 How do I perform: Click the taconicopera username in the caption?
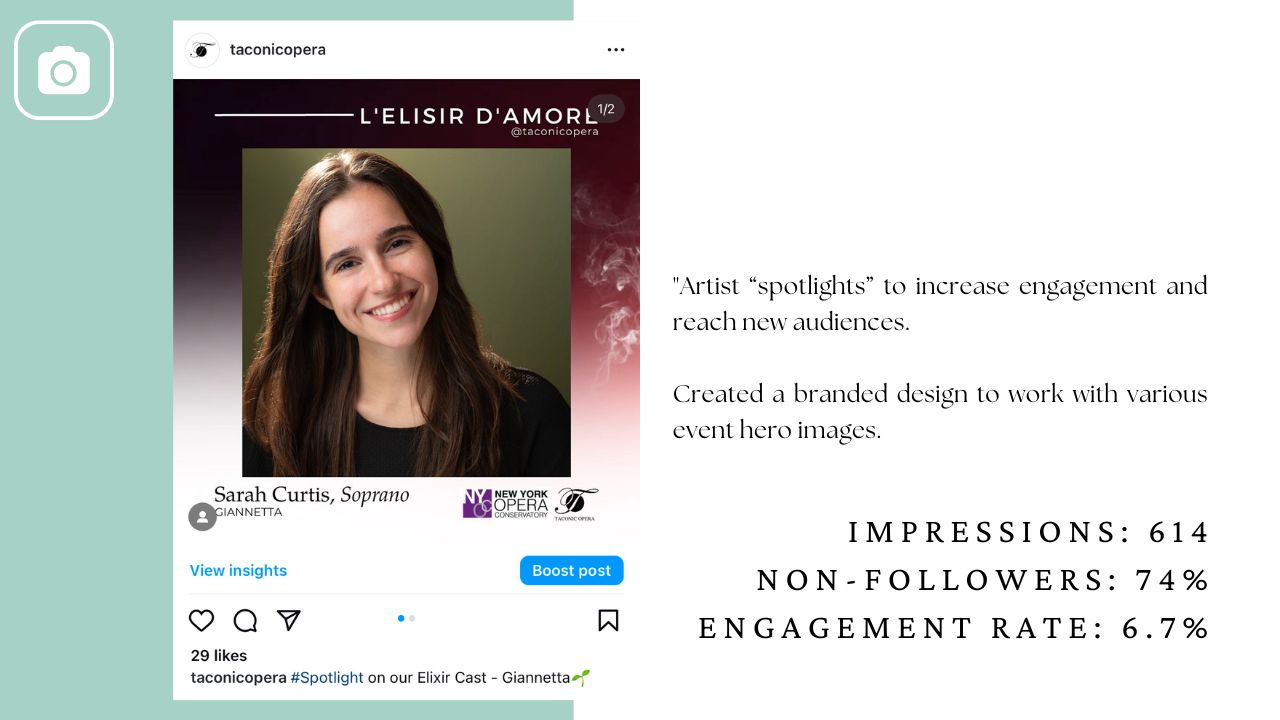point(238,678)
